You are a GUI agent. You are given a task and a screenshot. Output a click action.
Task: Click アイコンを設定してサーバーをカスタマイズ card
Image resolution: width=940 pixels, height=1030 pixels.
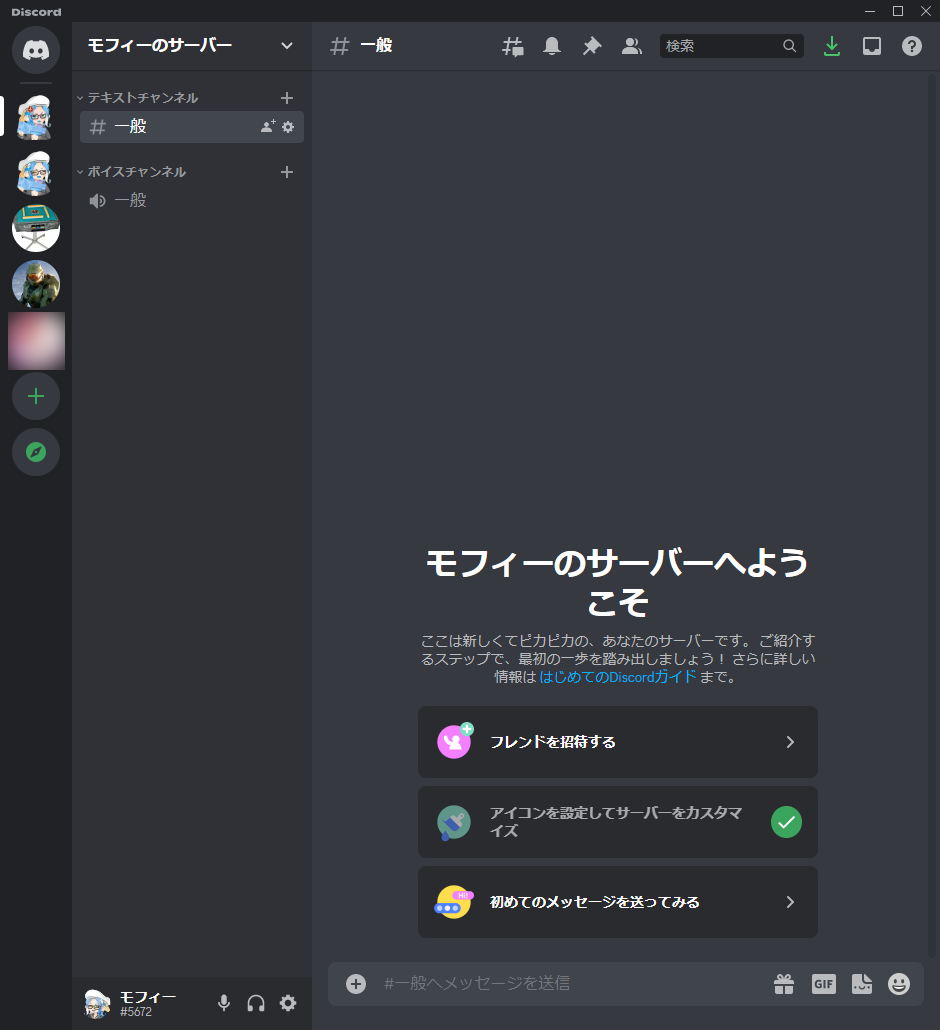[617, 822]
